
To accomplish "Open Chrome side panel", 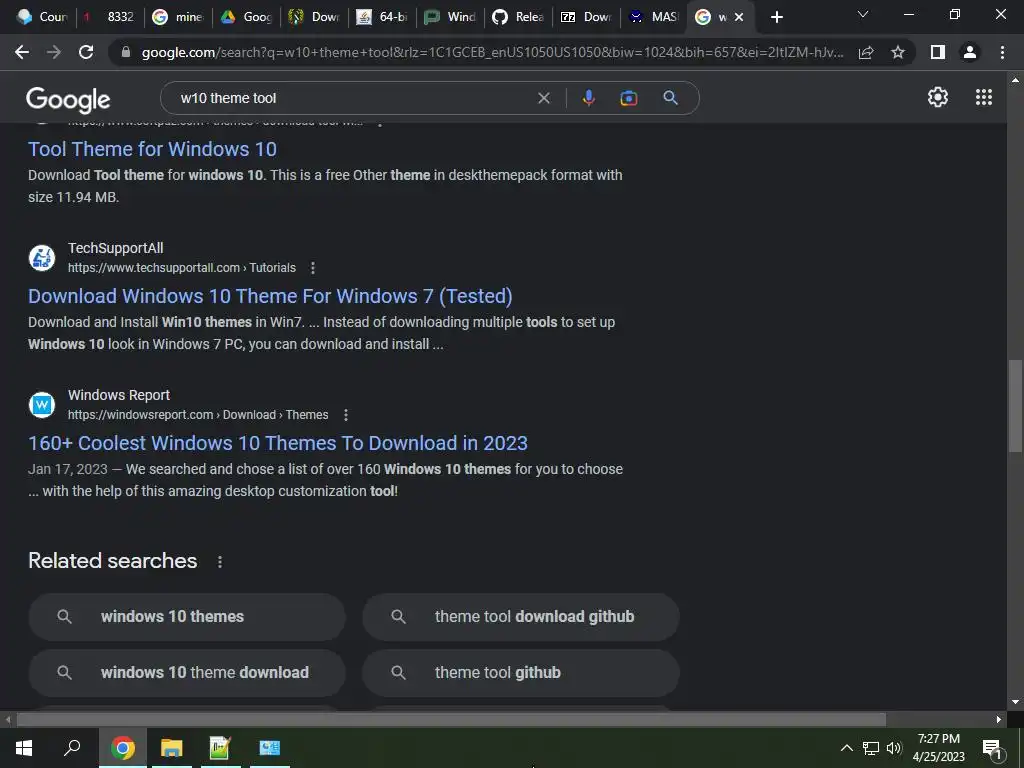I will click(938, 52).
